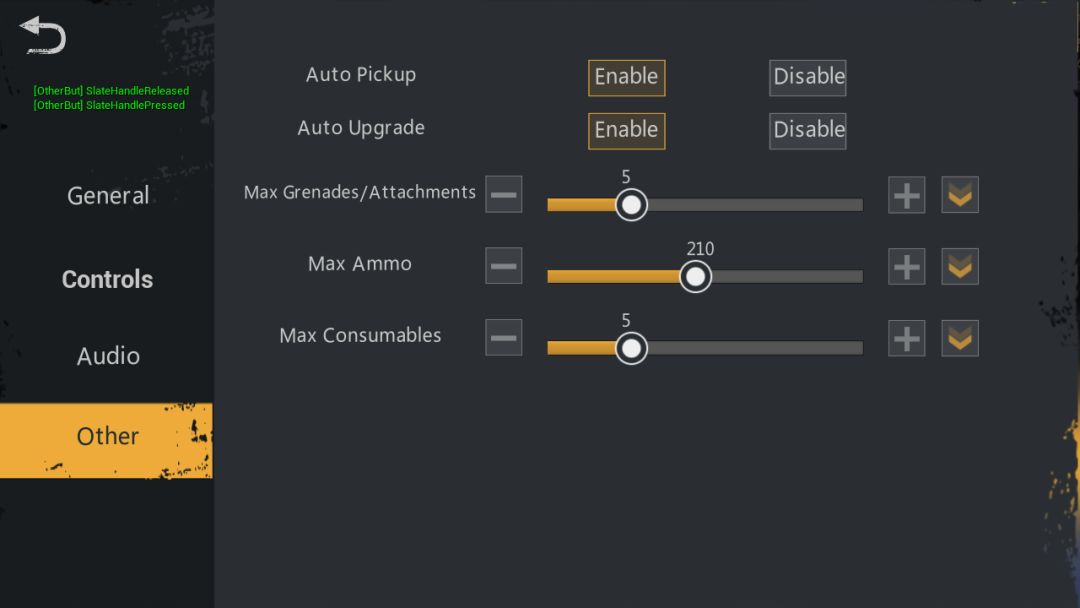The width and height of the screenshot is (1080, 608).
Task: Select the Other settings tab
Action: click(x=107, y=437)
